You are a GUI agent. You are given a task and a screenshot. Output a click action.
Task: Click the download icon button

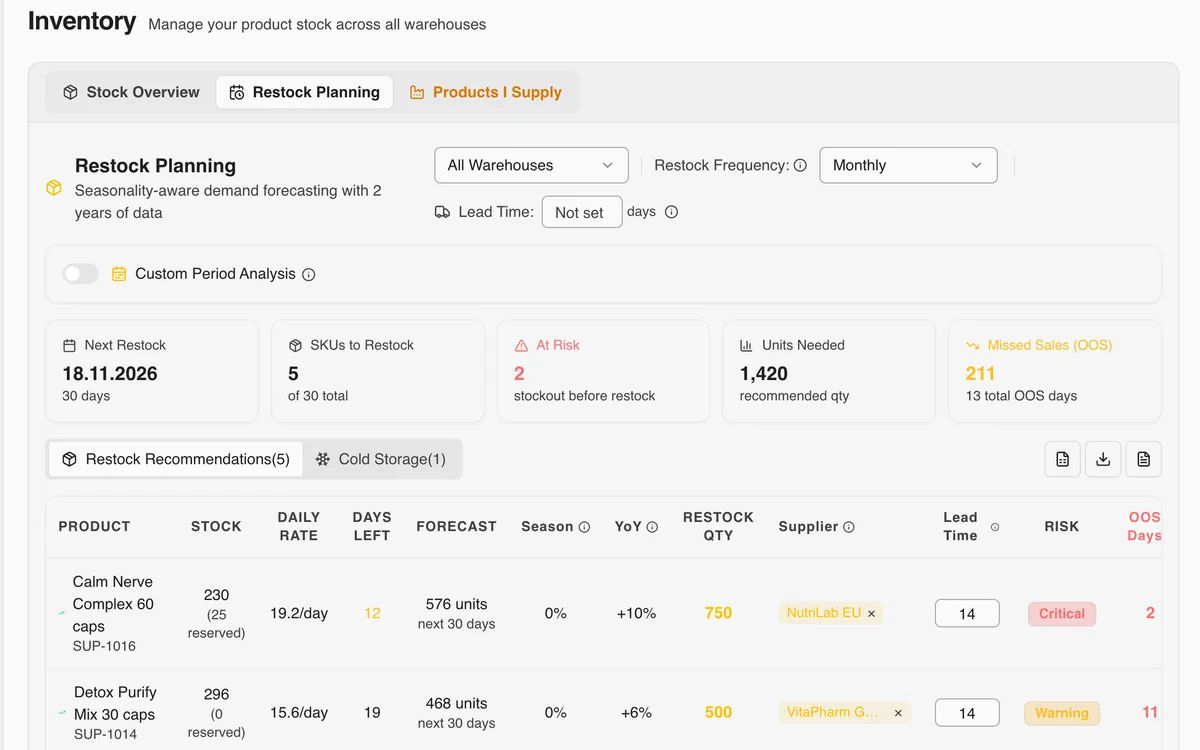1103,459
